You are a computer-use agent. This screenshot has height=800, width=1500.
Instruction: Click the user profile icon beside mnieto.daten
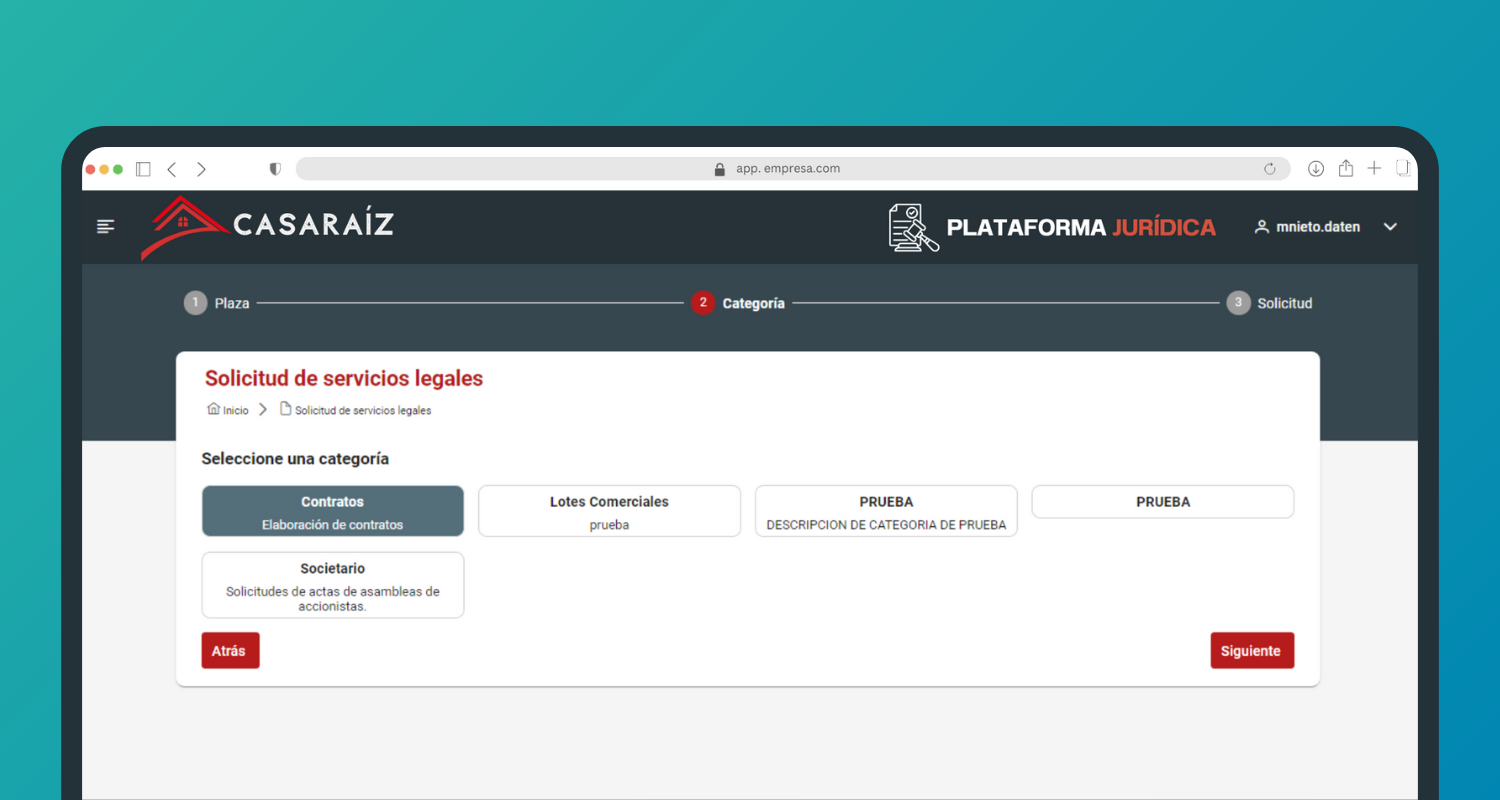[1261, 227]
